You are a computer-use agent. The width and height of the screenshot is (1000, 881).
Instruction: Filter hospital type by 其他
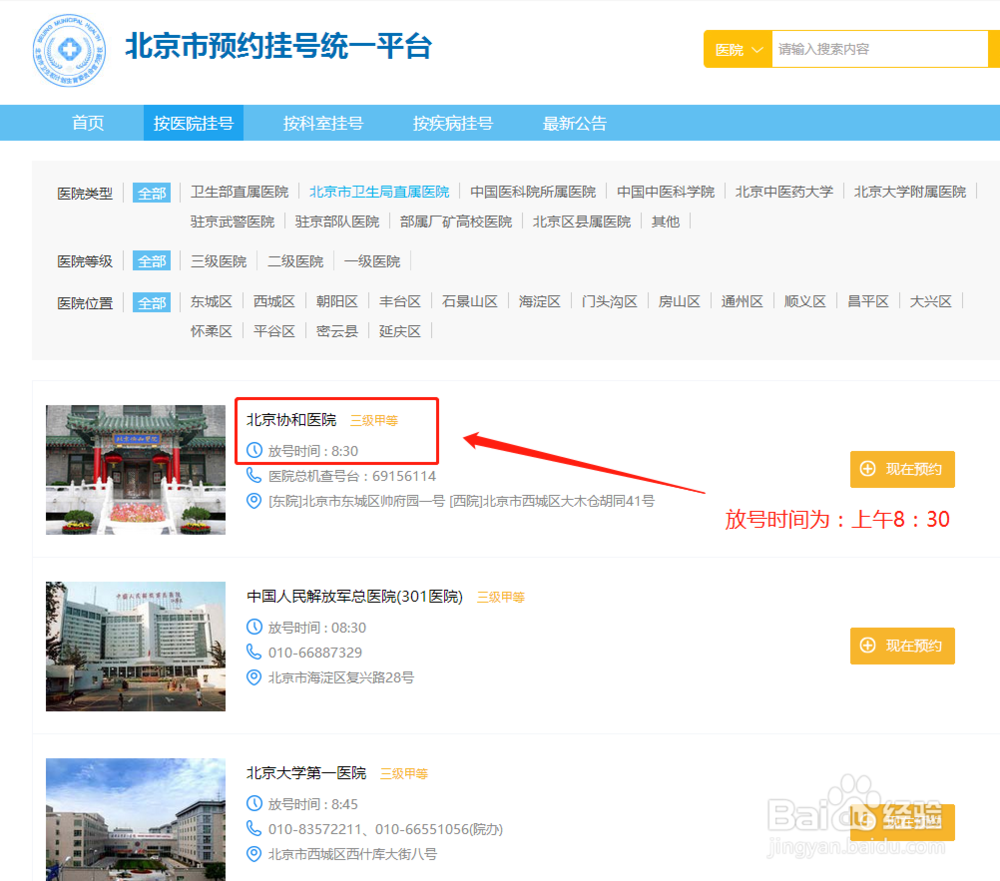(x=665, y=221)
